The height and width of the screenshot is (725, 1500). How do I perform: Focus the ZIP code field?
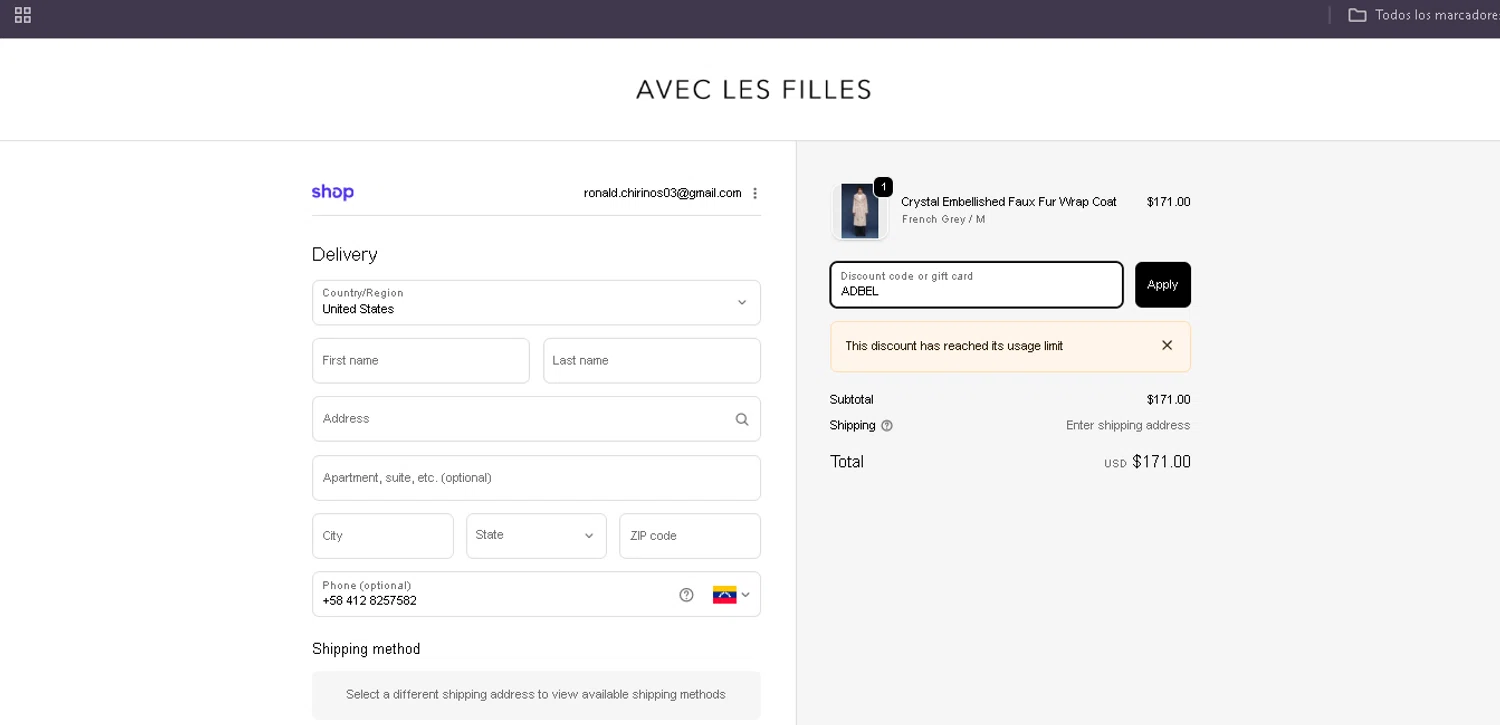(690, 536)
